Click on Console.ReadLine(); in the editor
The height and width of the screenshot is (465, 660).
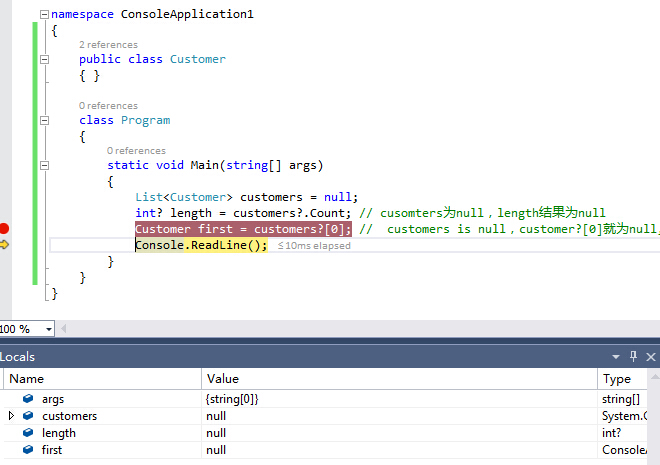(201, 245)
